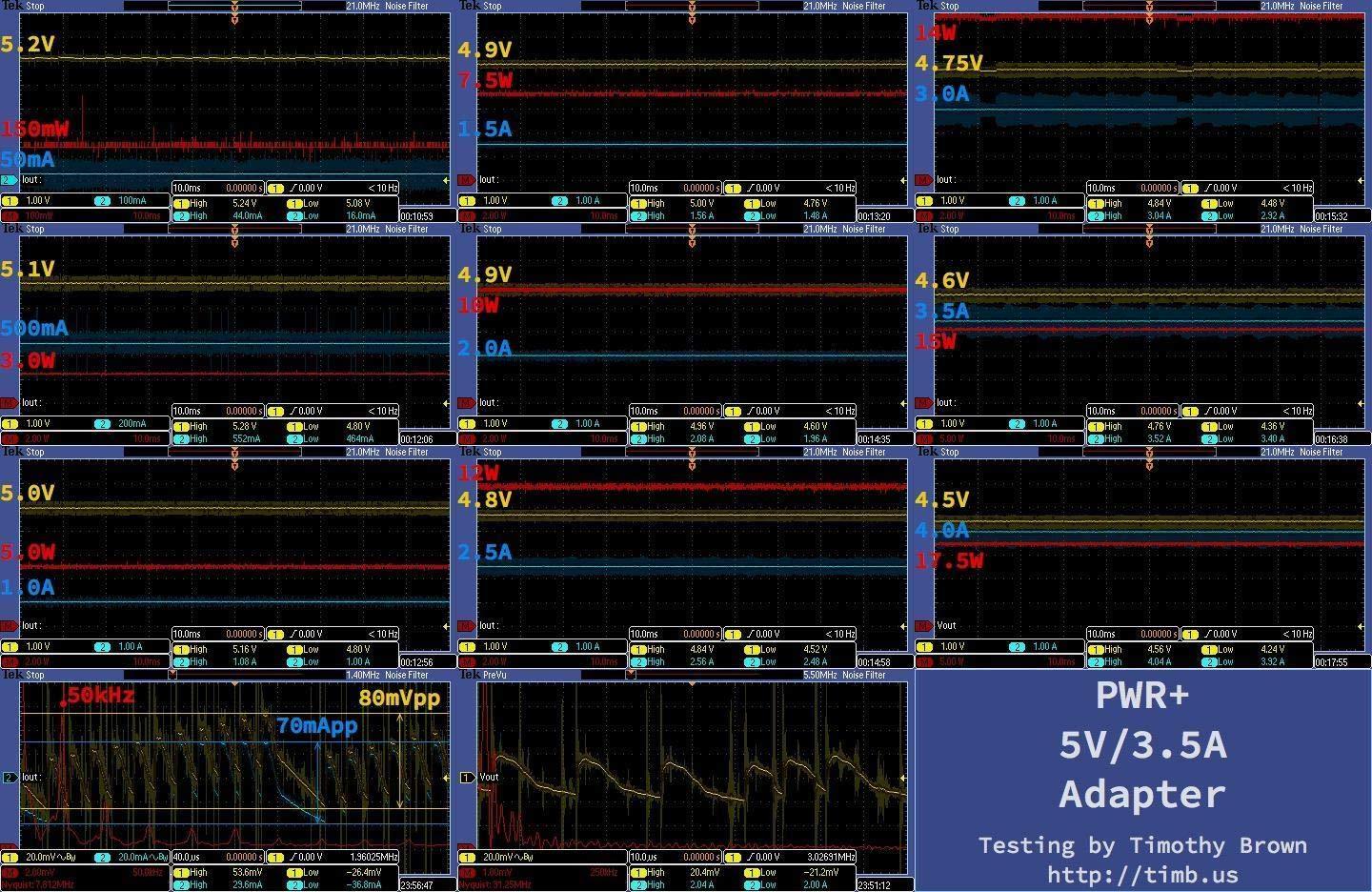1372x892 pixels.
Task: Click the blue '2.0A' annotation
Action: tap(485, 349)
